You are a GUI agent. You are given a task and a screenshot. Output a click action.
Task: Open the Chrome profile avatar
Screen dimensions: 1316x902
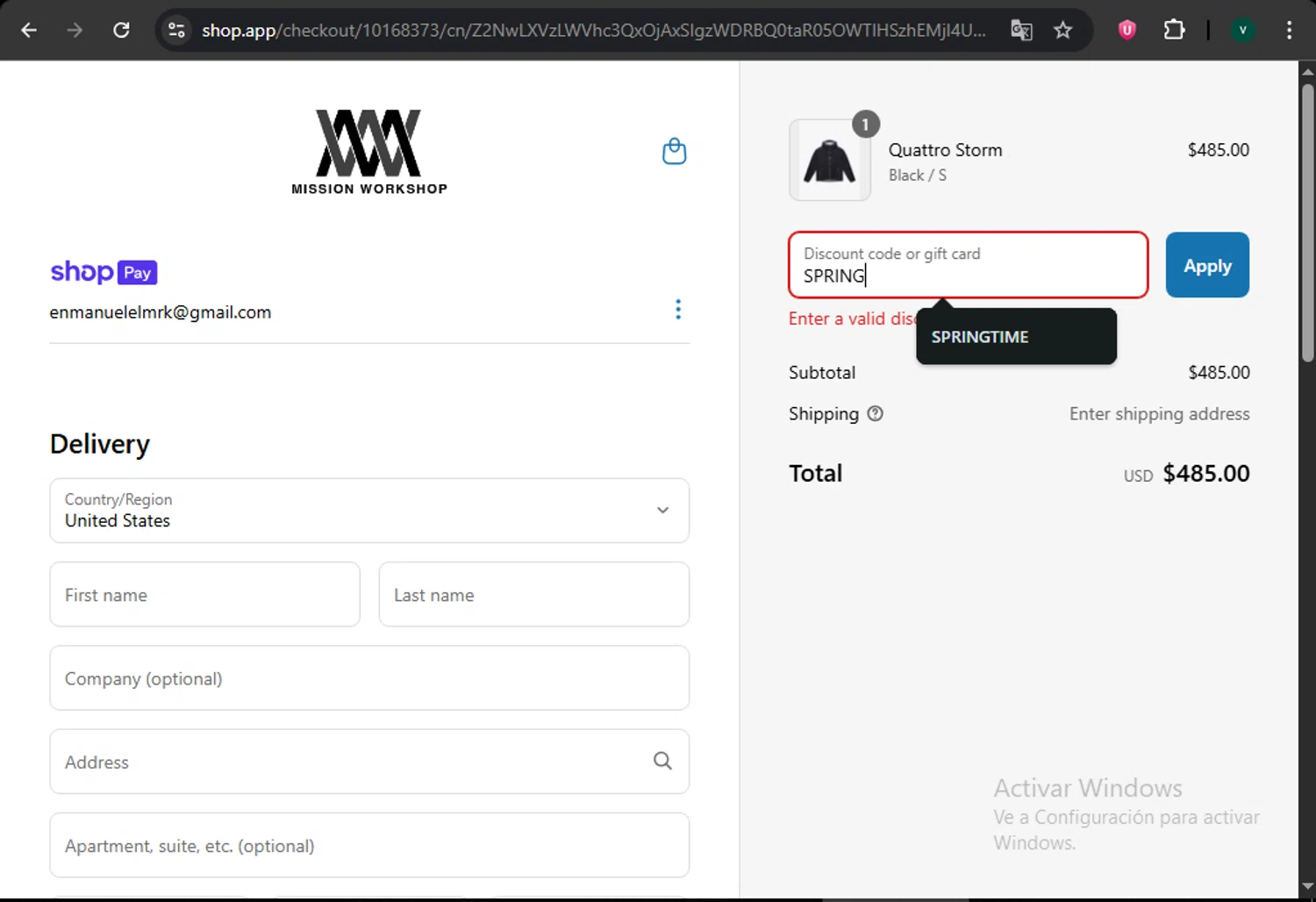click(x=1242, y=30)
